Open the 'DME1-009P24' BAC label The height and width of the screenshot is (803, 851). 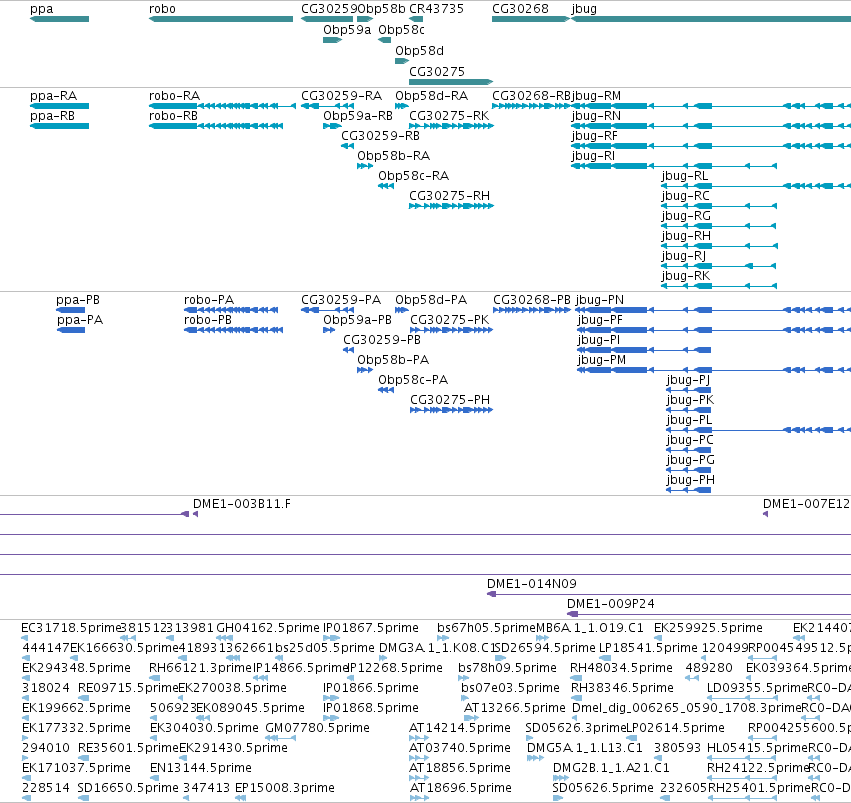611,604
